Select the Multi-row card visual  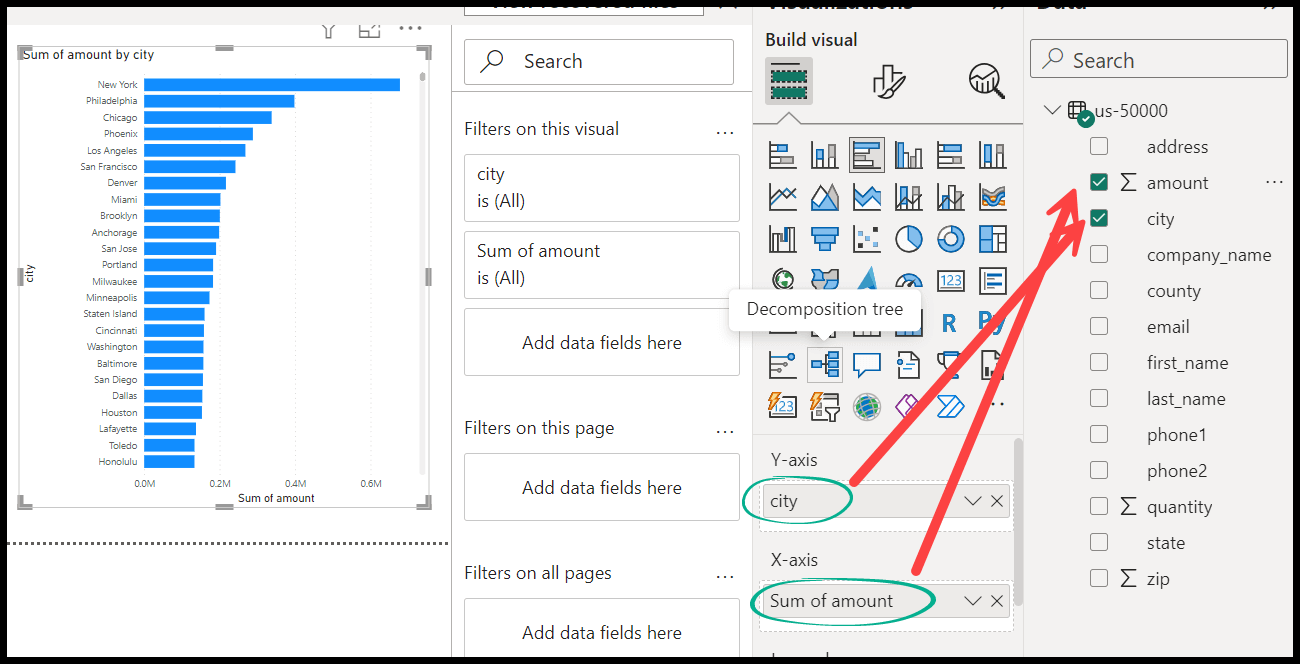click(993, 280)
